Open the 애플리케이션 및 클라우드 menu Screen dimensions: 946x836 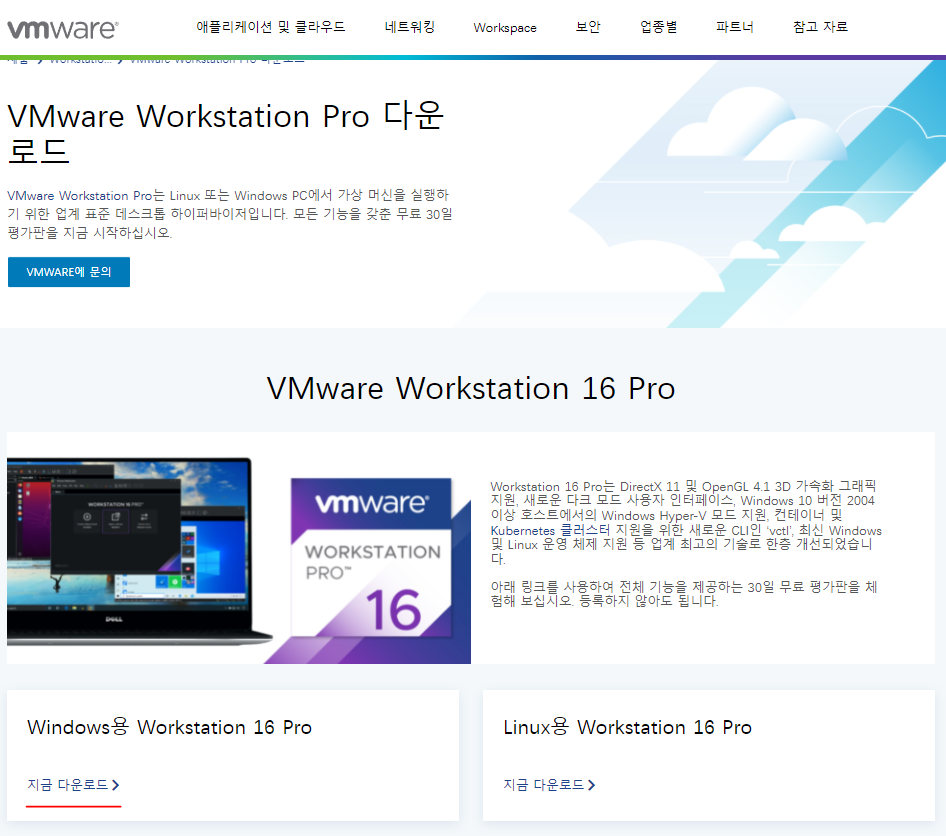[270, 27]
